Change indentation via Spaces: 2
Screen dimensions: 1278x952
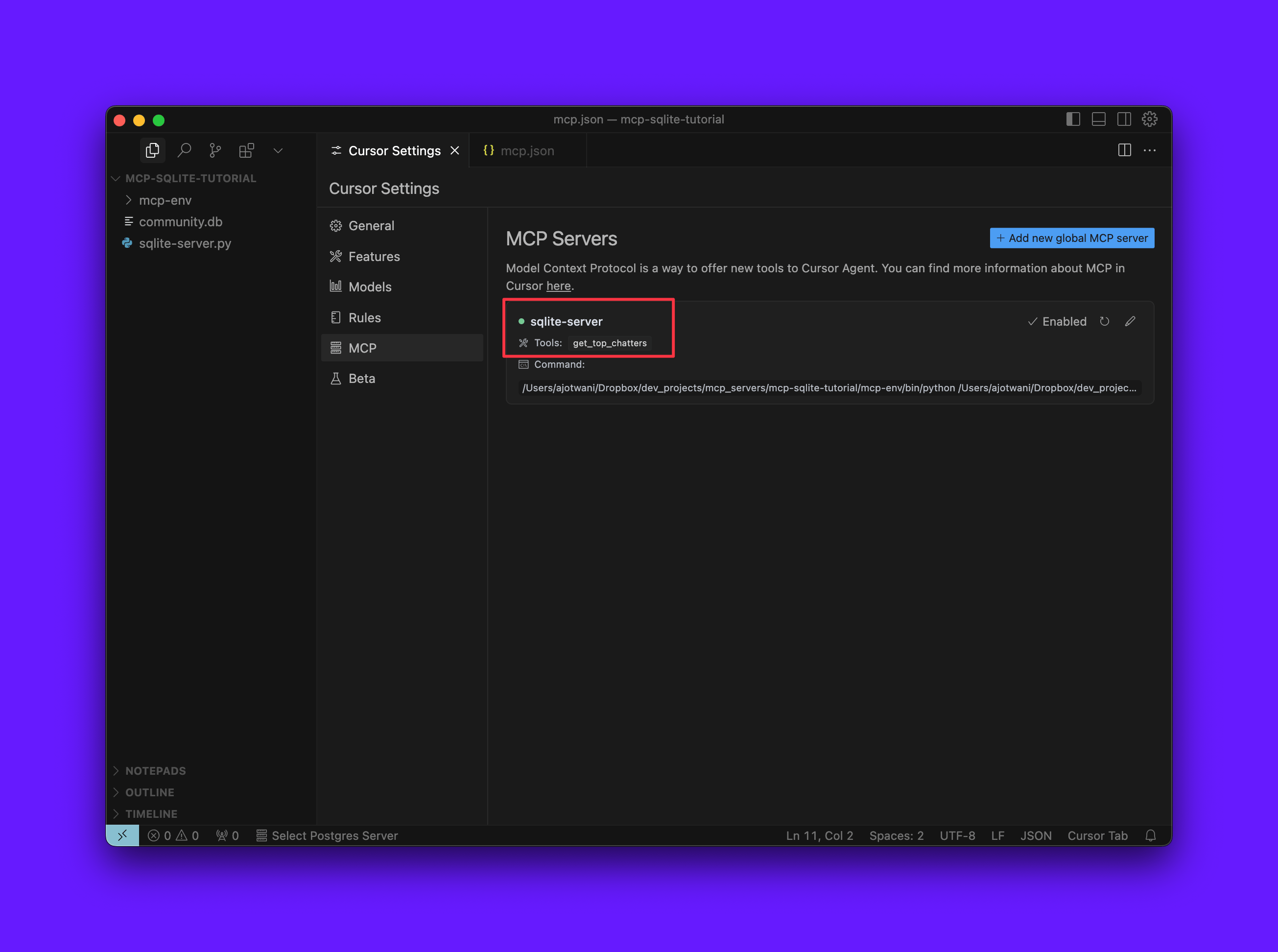(896, 835)
